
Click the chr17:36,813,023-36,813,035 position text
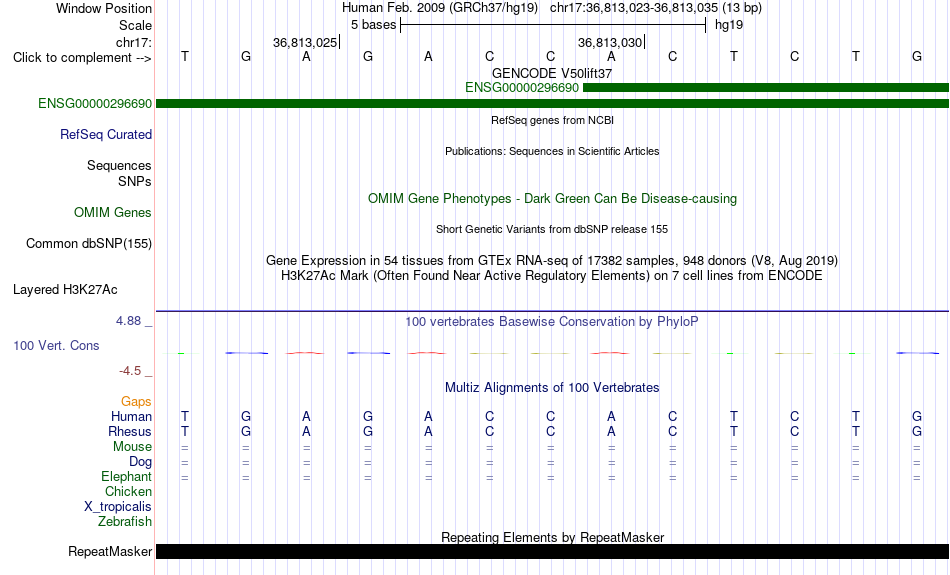coord(656,8)
